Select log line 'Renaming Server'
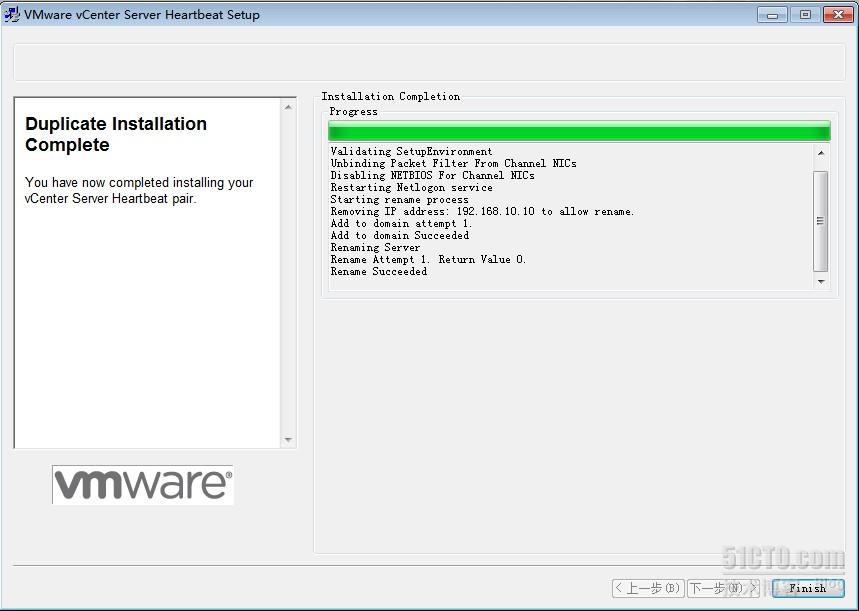 [x=375, y=248]
